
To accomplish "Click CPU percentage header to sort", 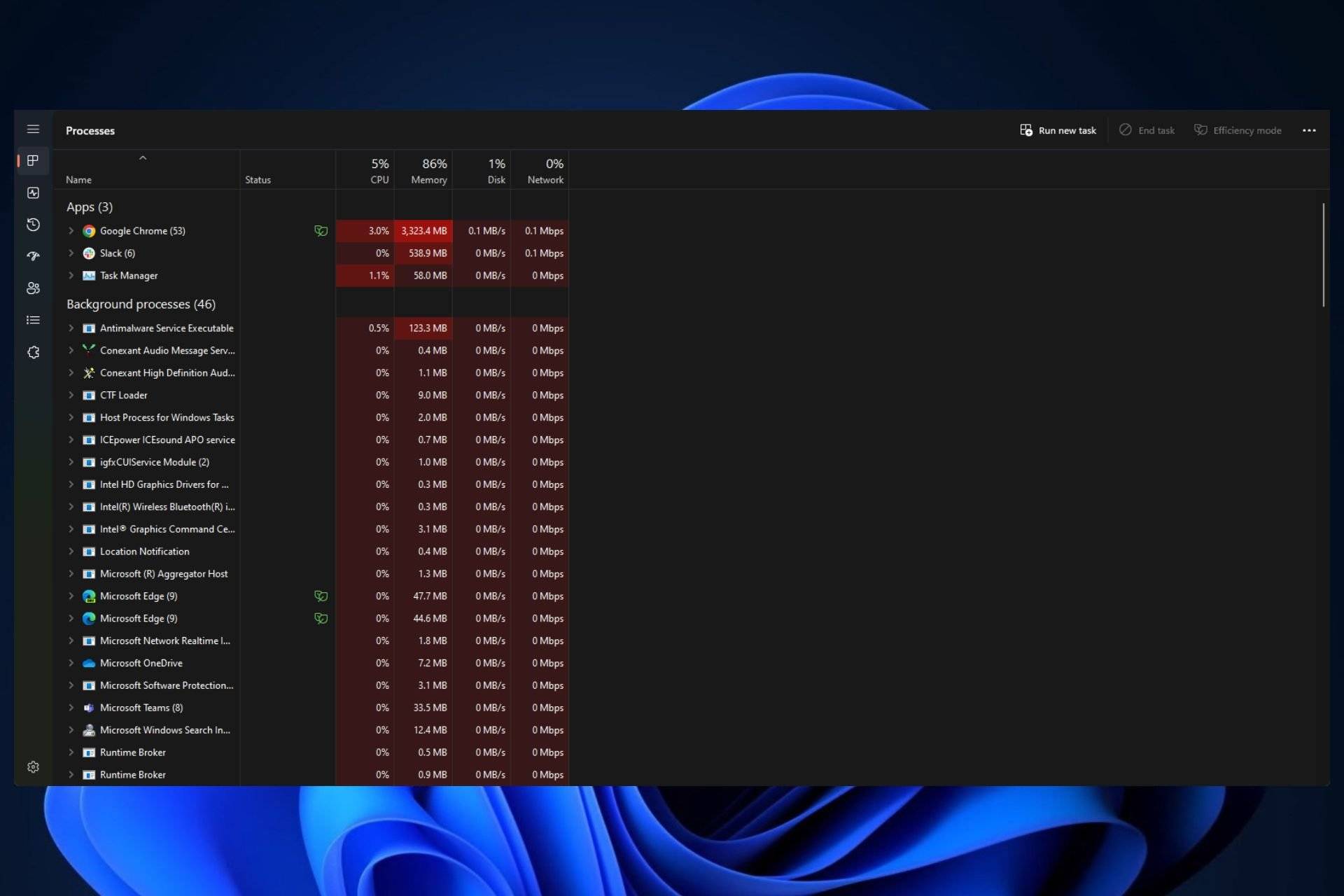I will pos(378,170).
